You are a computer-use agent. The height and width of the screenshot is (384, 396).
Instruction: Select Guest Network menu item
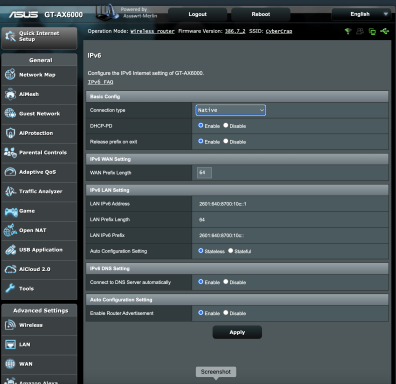click(x=39, y=114)
